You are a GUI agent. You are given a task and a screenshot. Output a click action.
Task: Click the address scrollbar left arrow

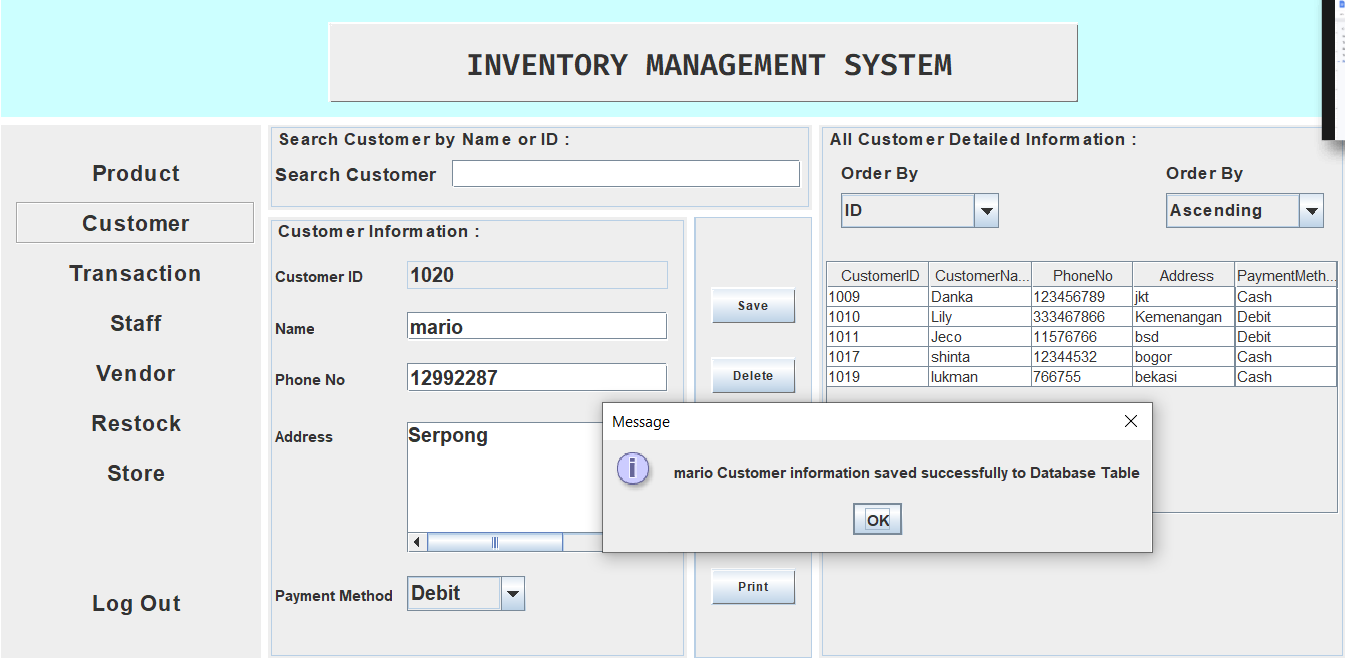point(417,542)
